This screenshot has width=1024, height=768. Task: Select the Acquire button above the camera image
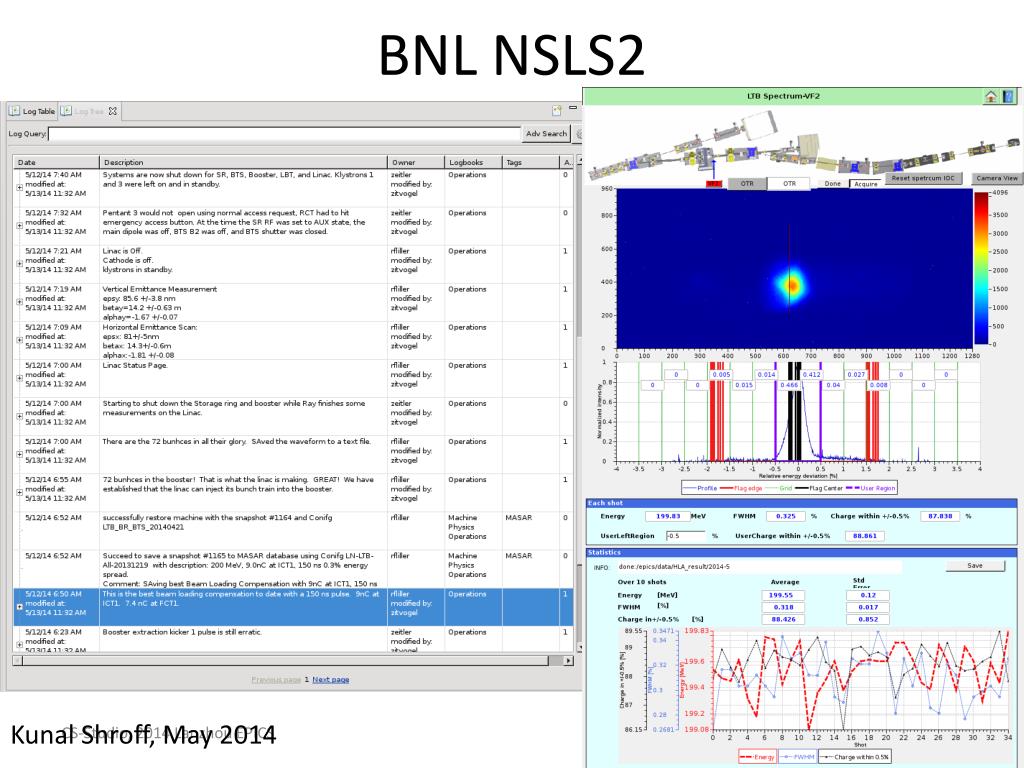click(x=866, y=184)
